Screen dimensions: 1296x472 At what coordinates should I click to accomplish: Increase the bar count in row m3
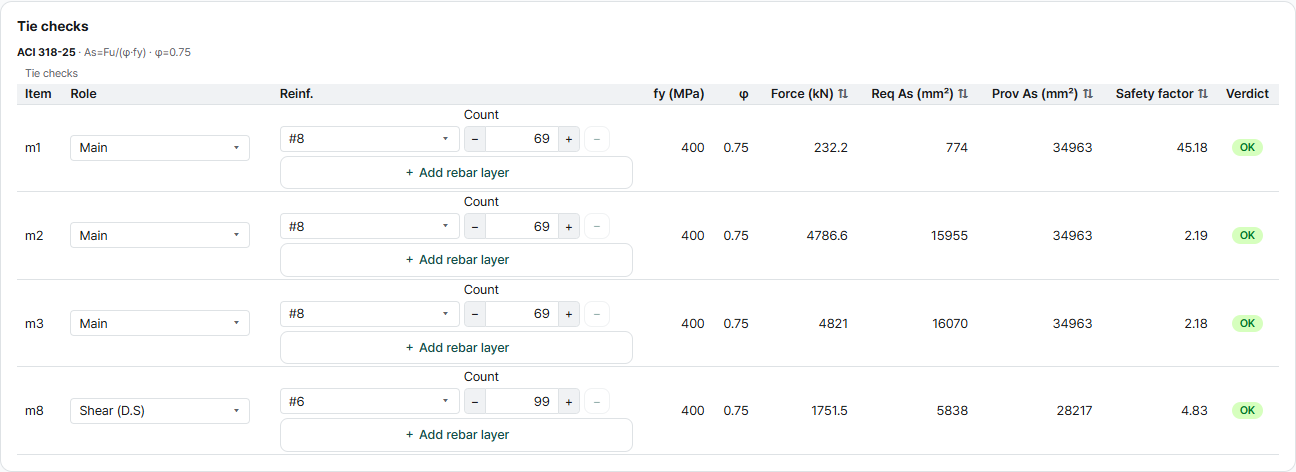[569, 314]
